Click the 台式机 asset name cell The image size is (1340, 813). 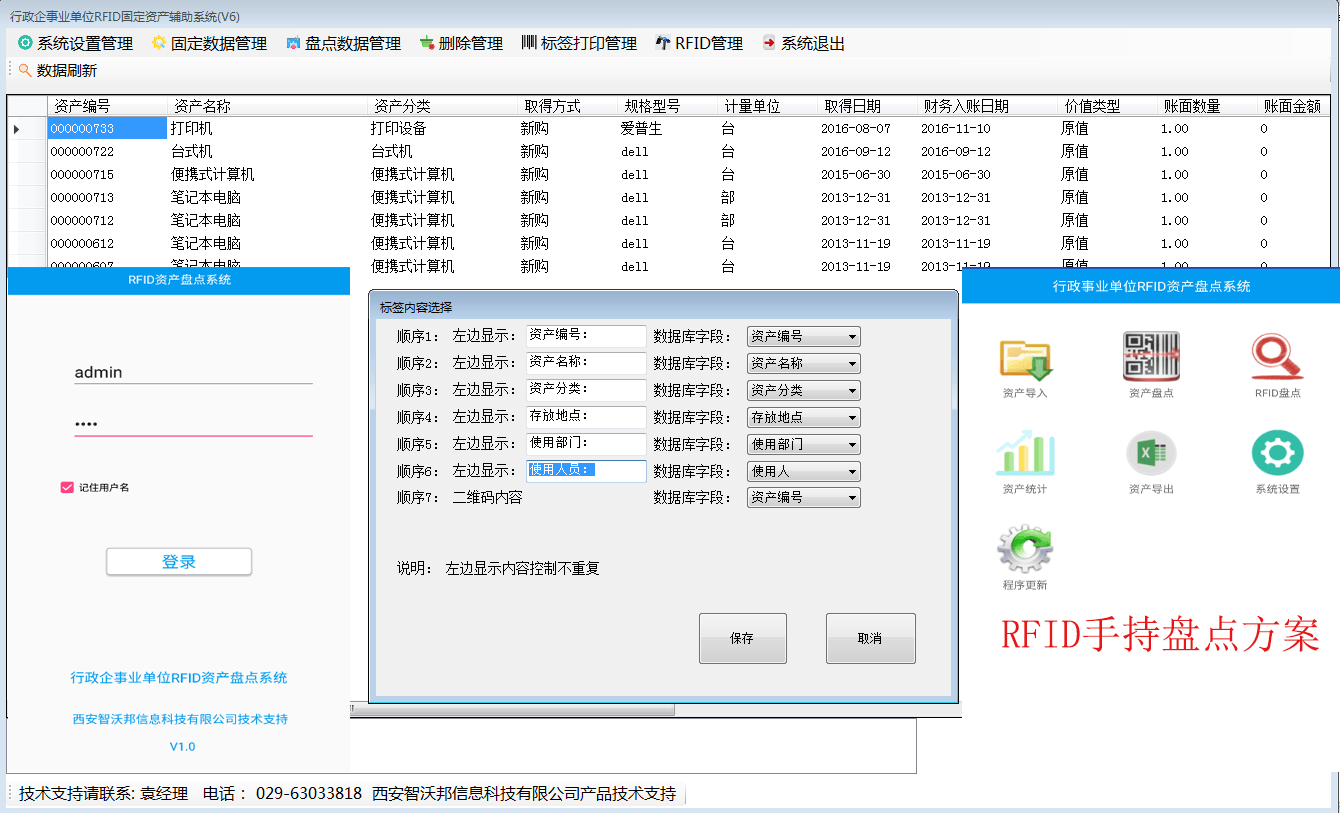(x=267, y=151)
